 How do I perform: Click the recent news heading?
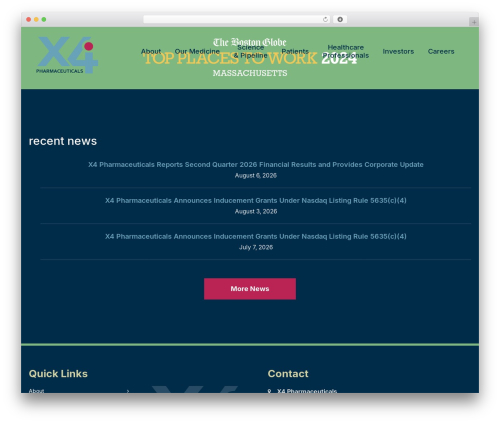63,141
